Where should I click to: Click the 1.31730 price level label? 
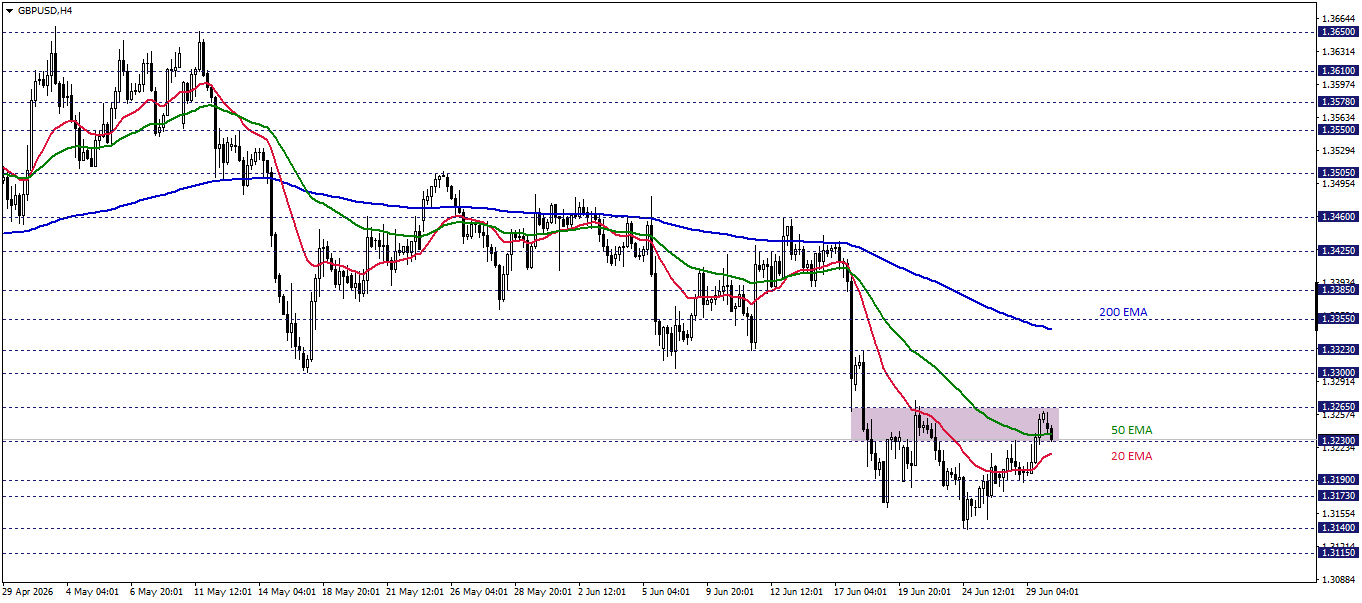click(x=1338, y=496)
